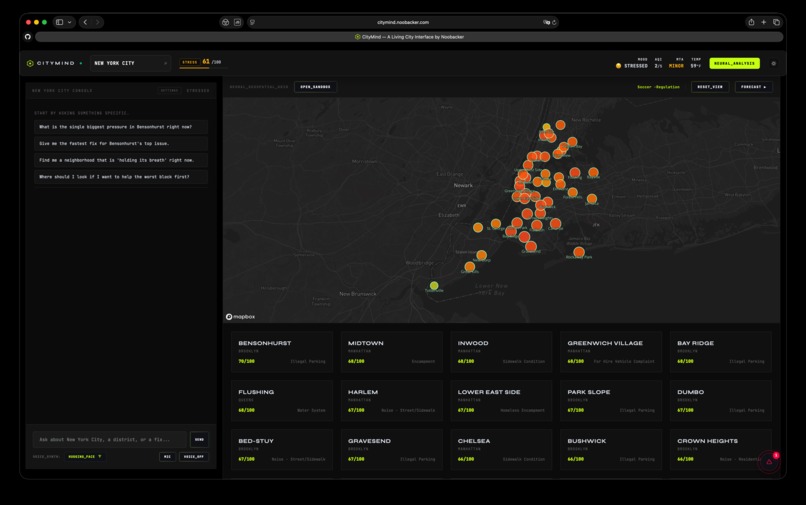Click the yellow-green Tottenville map marker
This screenshot has height=505, width=806.
pyautogui.click(x=434, y=285)
